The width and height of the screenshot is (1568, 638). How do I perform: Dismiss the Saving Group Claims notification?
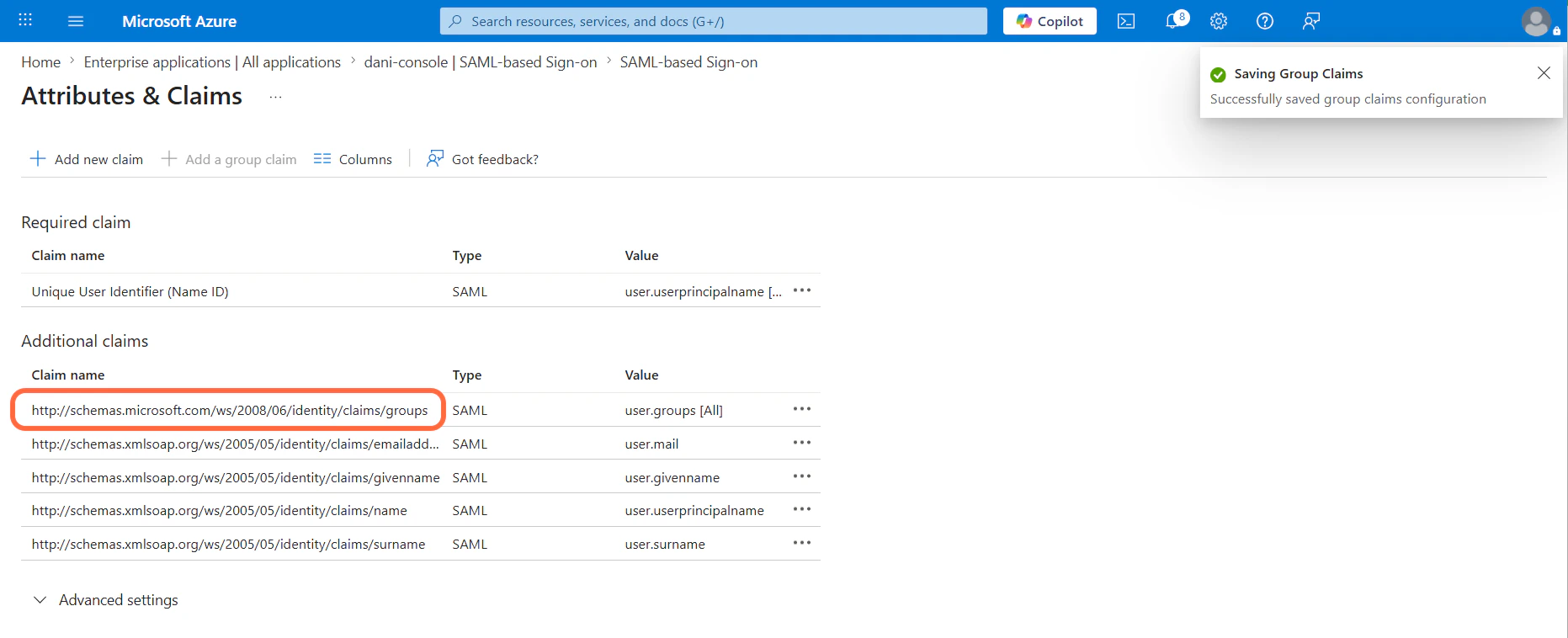point(1544,73)
